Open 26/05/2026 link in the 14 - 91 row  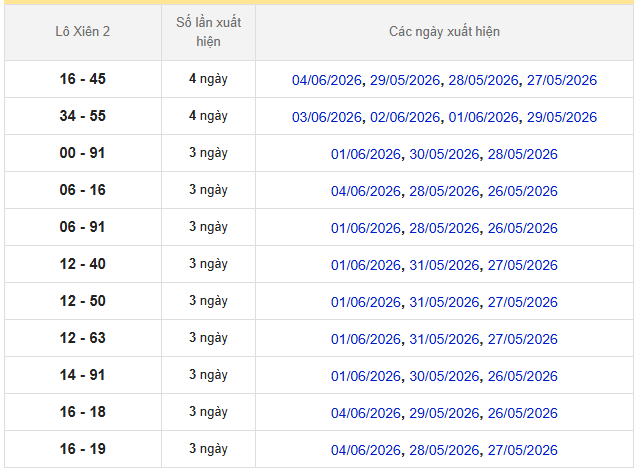click(523, 376)
